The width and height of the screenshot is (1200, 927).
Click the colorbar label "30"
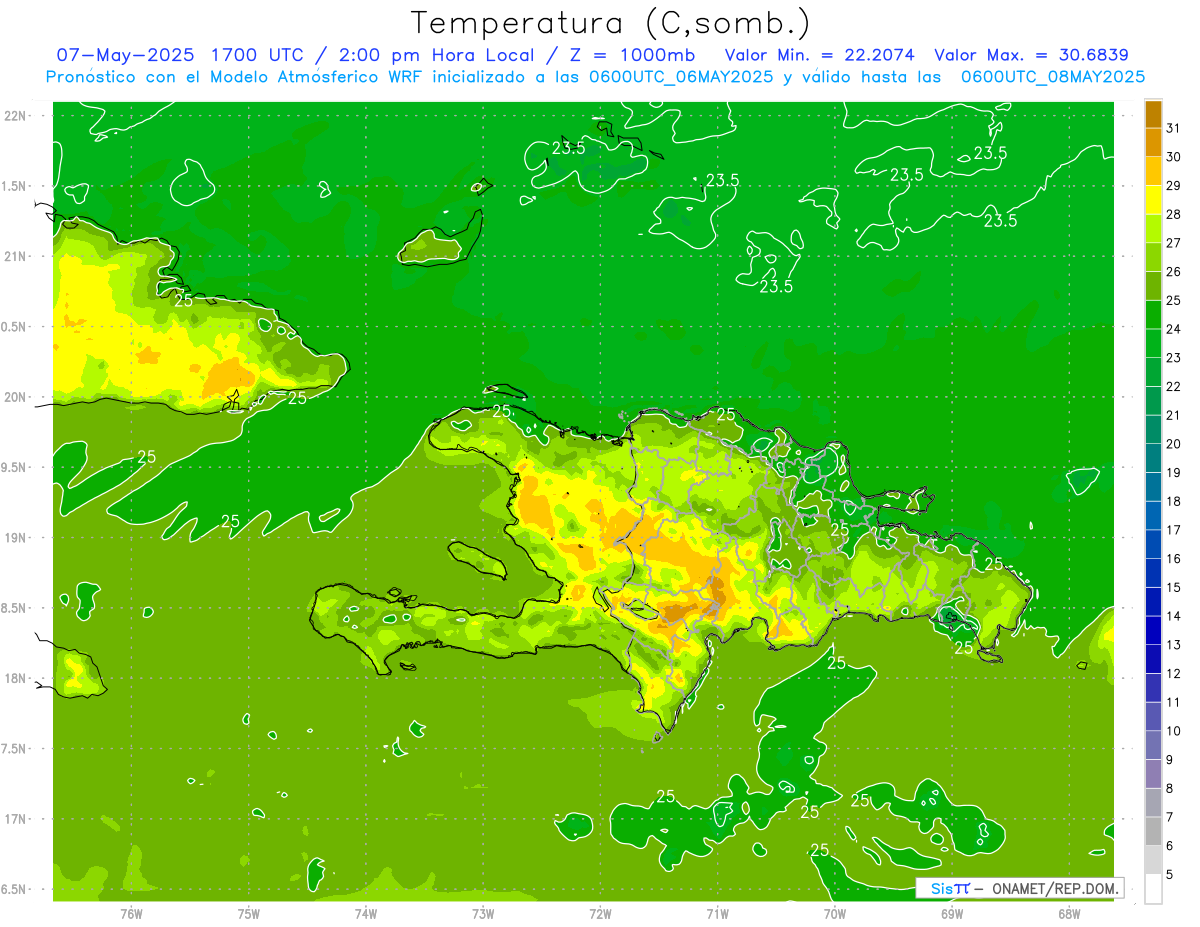point(1174,157)
